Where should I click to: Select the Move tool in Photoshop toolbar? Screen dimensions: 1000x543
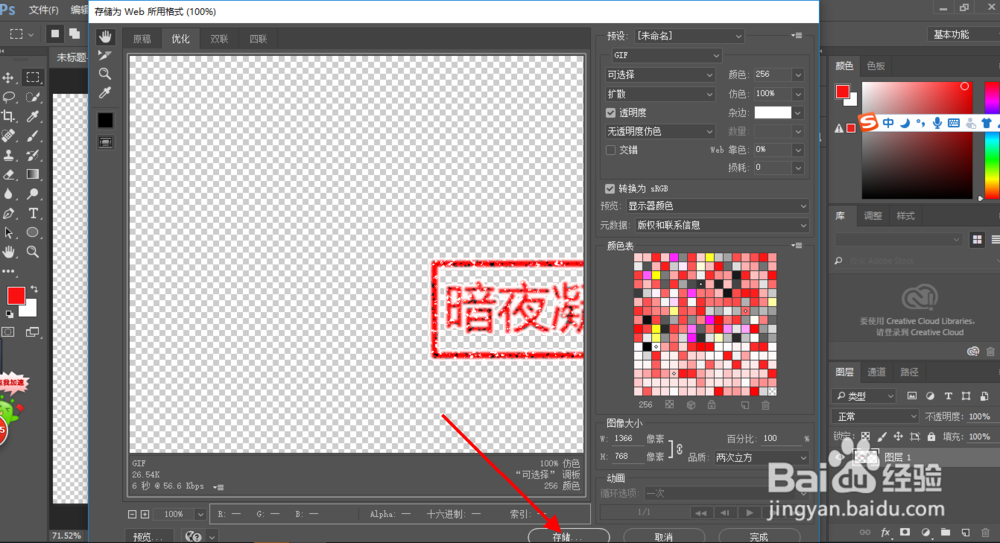9,78
